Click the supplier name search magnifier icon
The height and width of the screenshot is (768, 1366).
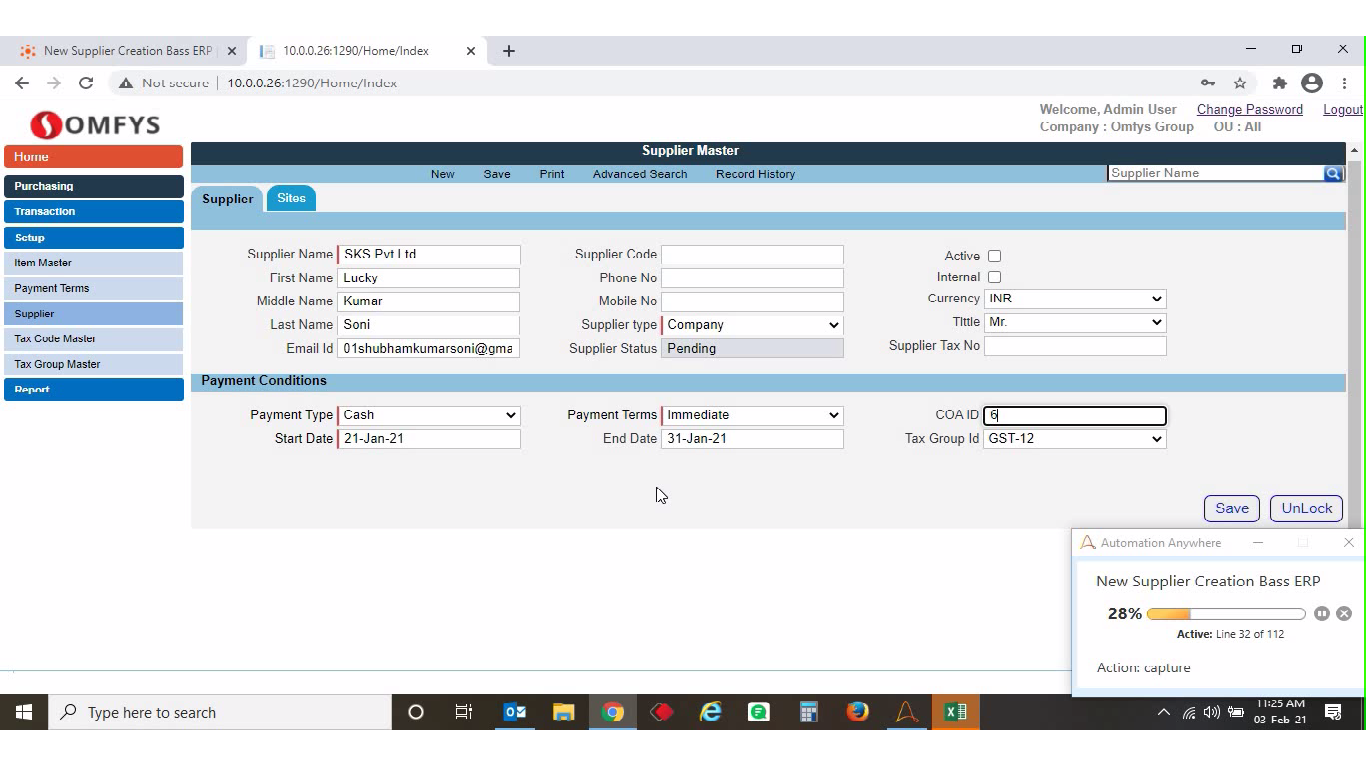click(x=1332, y=174)
